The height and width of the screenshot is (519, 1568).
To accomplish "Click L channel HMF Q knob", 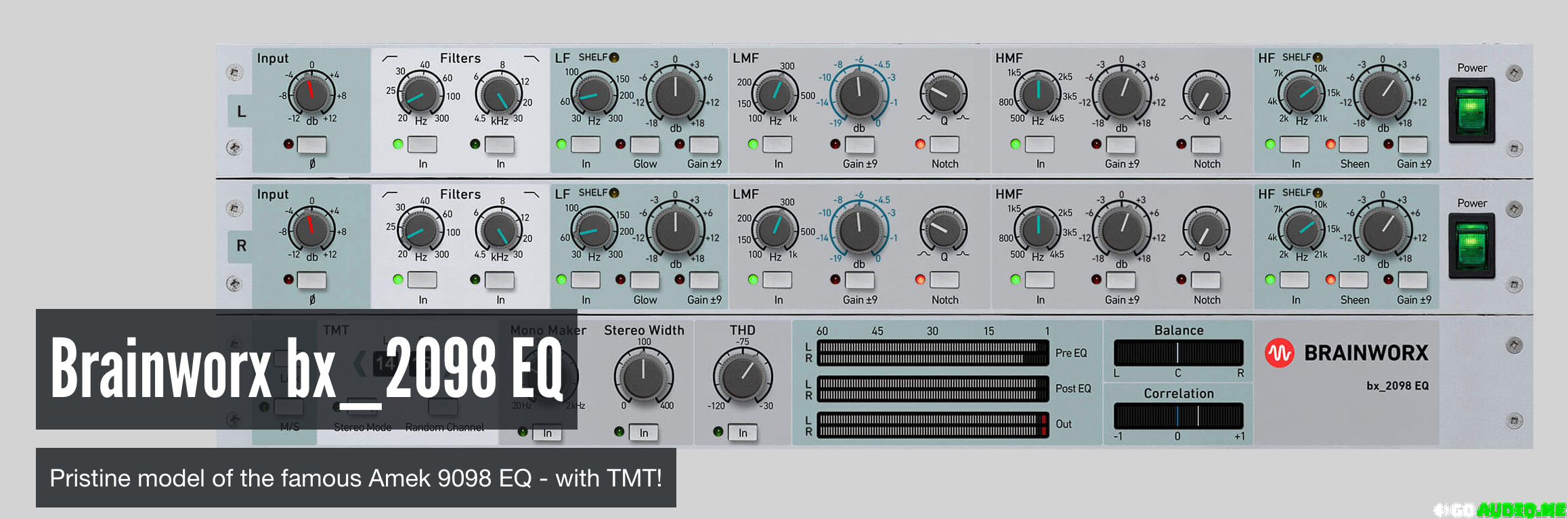I will (1206, 94).
